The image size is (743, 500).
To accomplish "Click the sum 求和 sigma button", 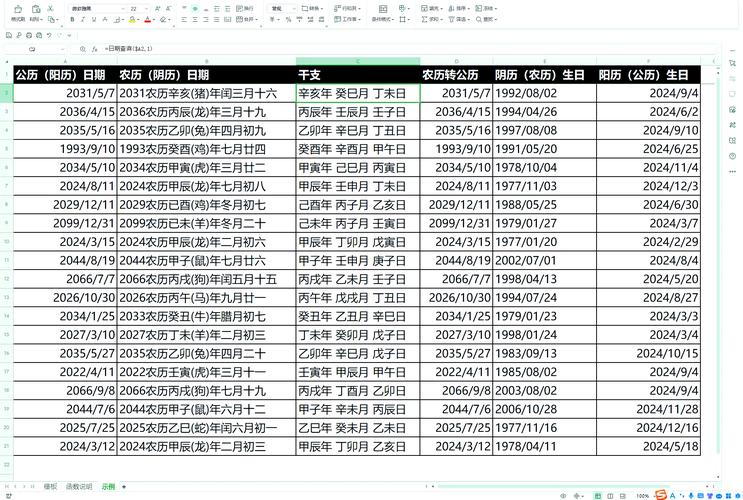I will [x=432, y=19].
